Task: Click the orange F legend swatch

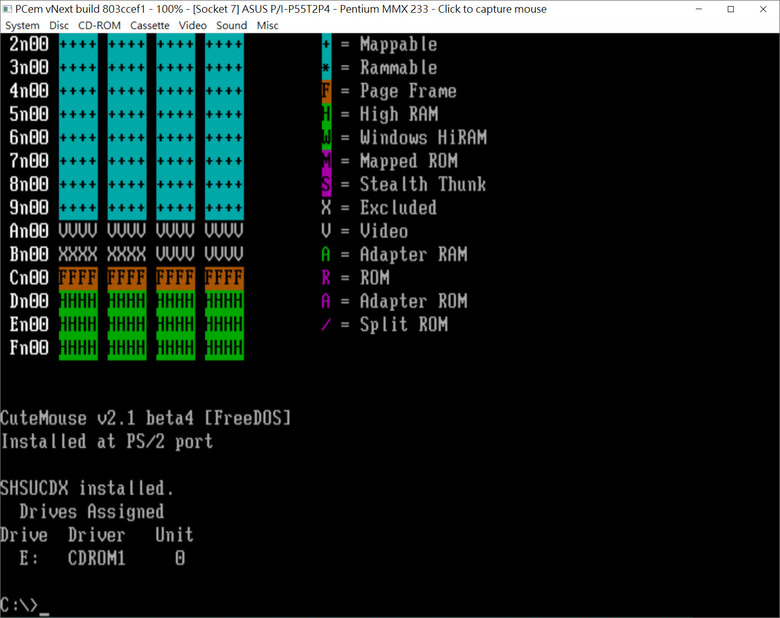Action: pyautogui.click(x=326, y=91)
